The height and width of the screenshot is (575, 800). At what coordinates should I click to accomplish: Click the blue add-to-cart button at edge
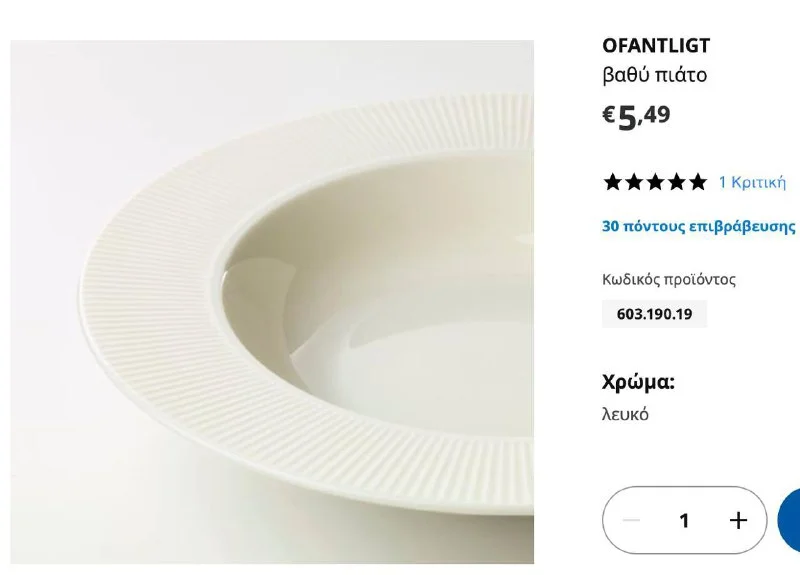click(789, 520)
